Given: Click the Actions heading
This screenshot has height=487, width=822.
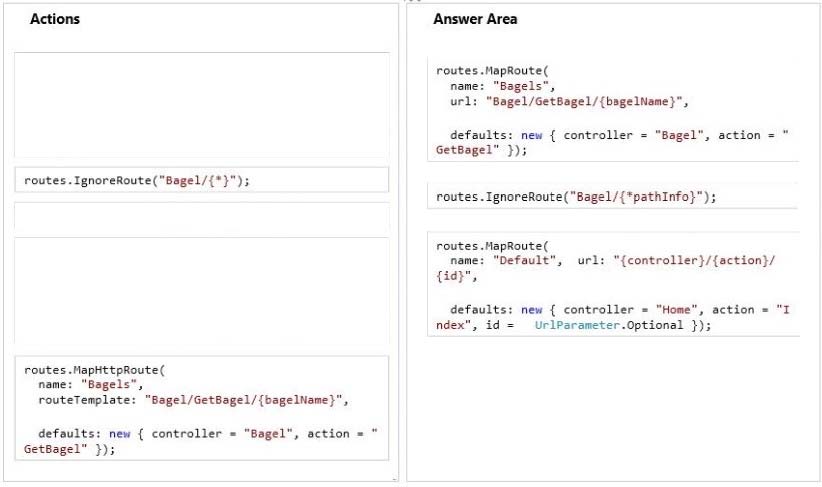Looking at the screenshot, I should (x=55, y=19).
